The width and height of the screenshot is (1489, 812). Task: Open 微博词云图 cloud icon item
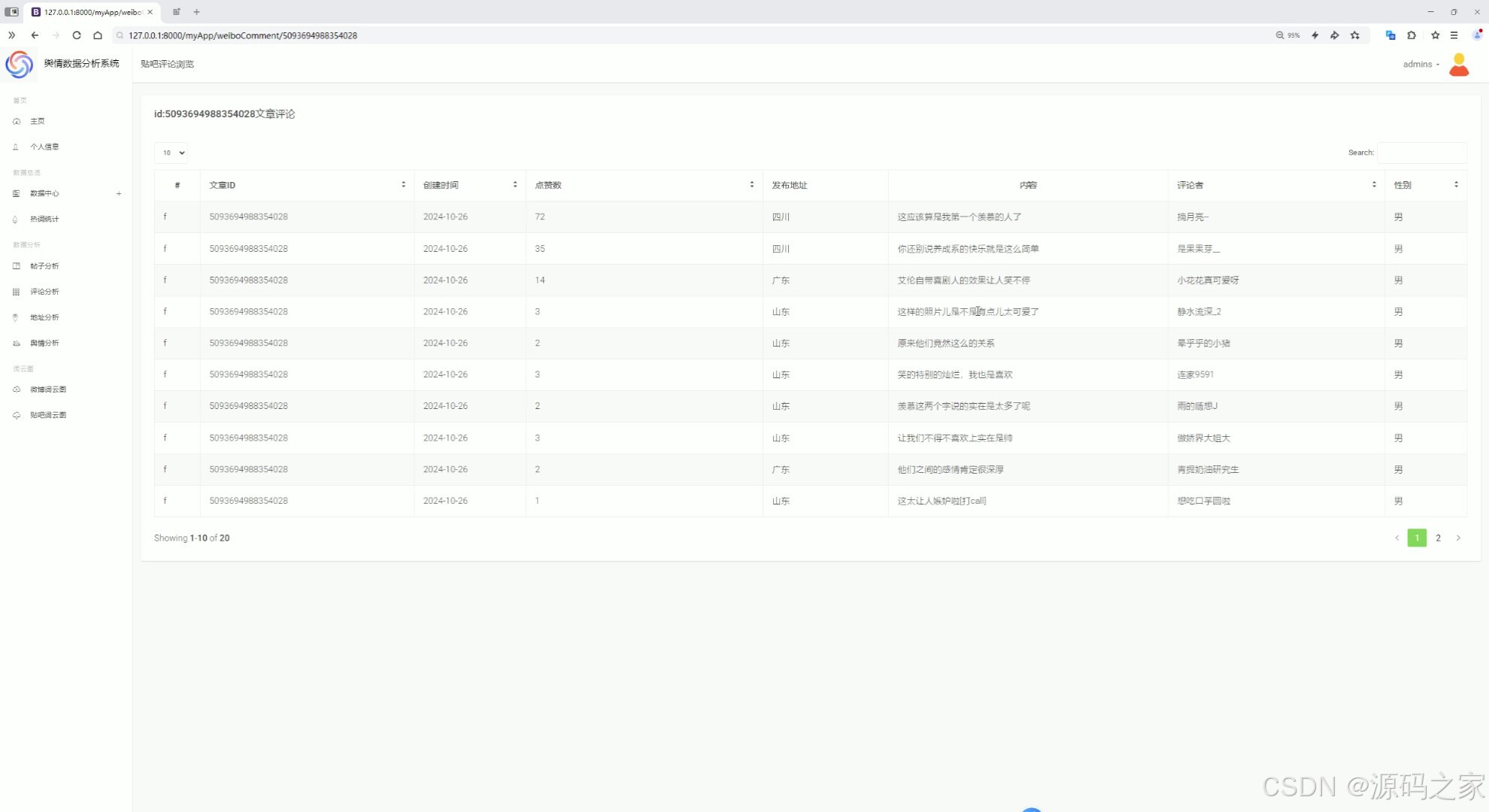coord(17,389)
